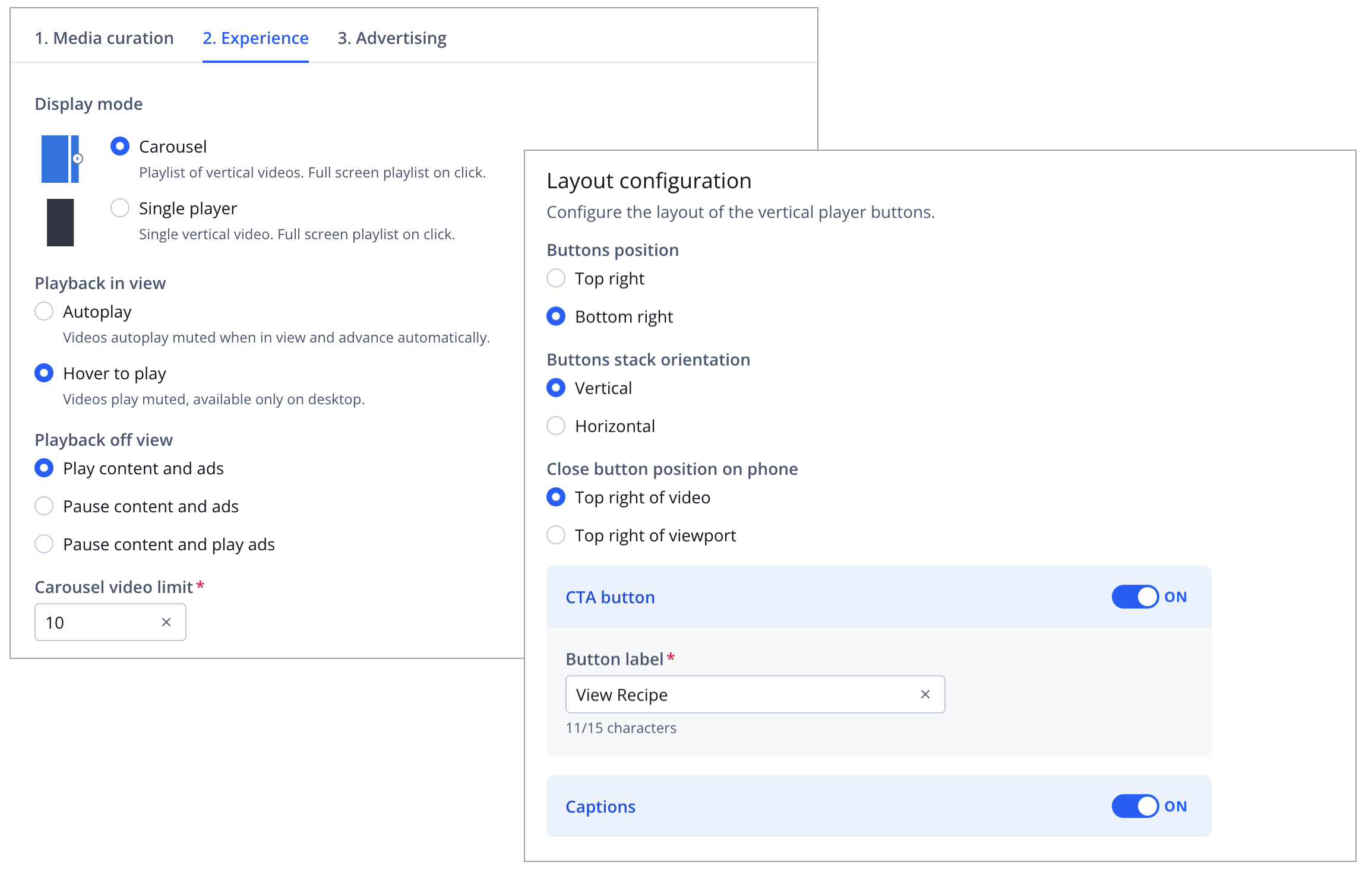Screen dimensions: 1372x875
Task: Switch to the Media curation tab
Action: pos(105,37)
